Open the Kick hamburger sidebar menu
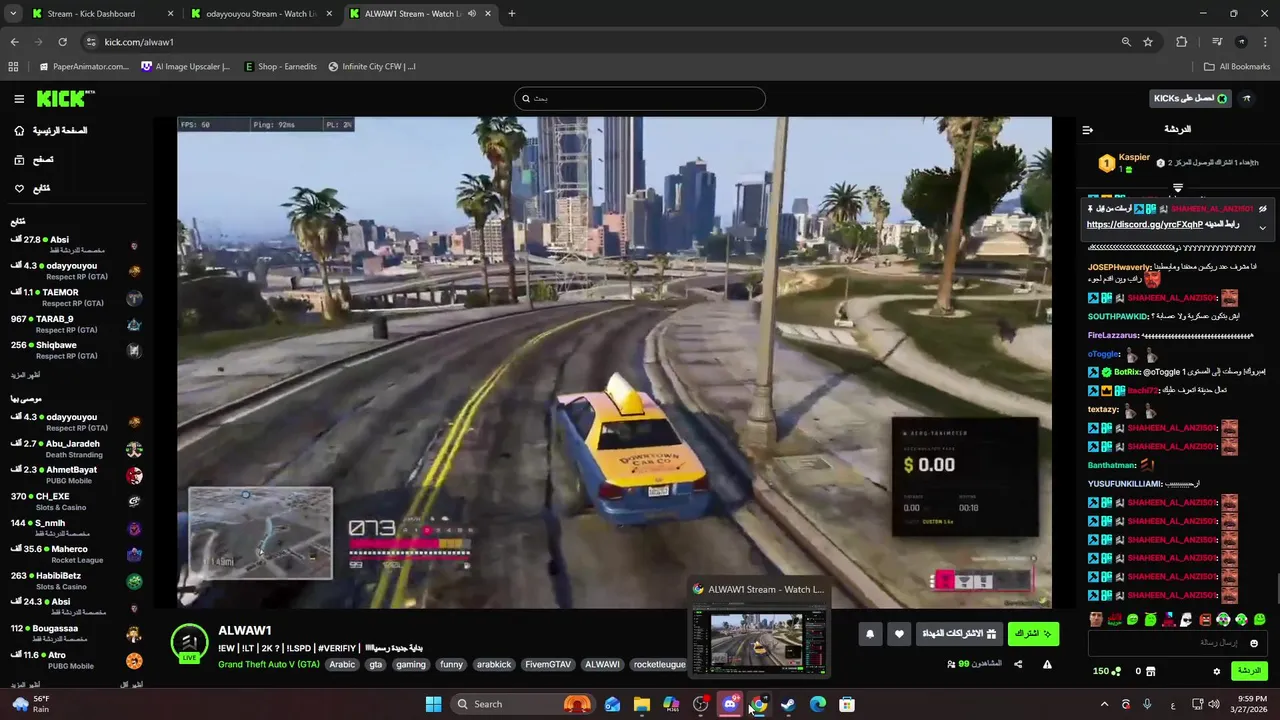Viewport: 1280px width, 720px height. (19, 99)
